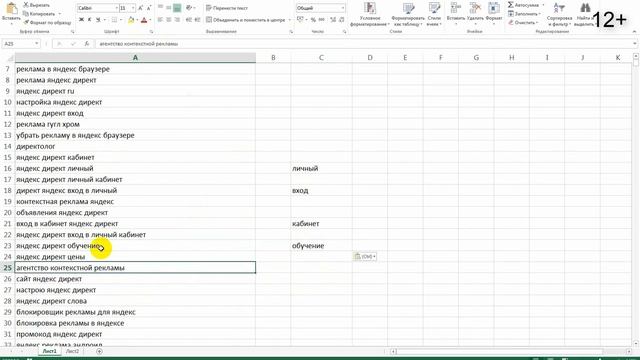Toggle bottom vertical alignment (highlighted)
The height and width of the screenshot is (360, 640).
(177, 8)
